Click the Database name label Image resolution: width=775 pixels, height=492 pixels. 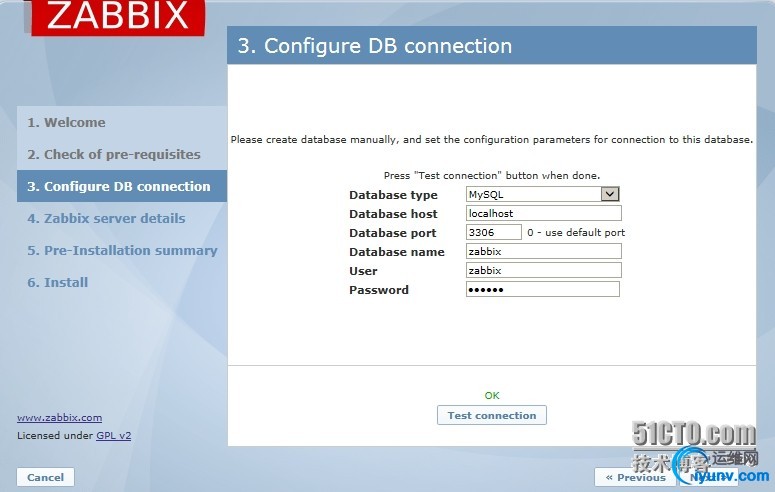(396, 252)
